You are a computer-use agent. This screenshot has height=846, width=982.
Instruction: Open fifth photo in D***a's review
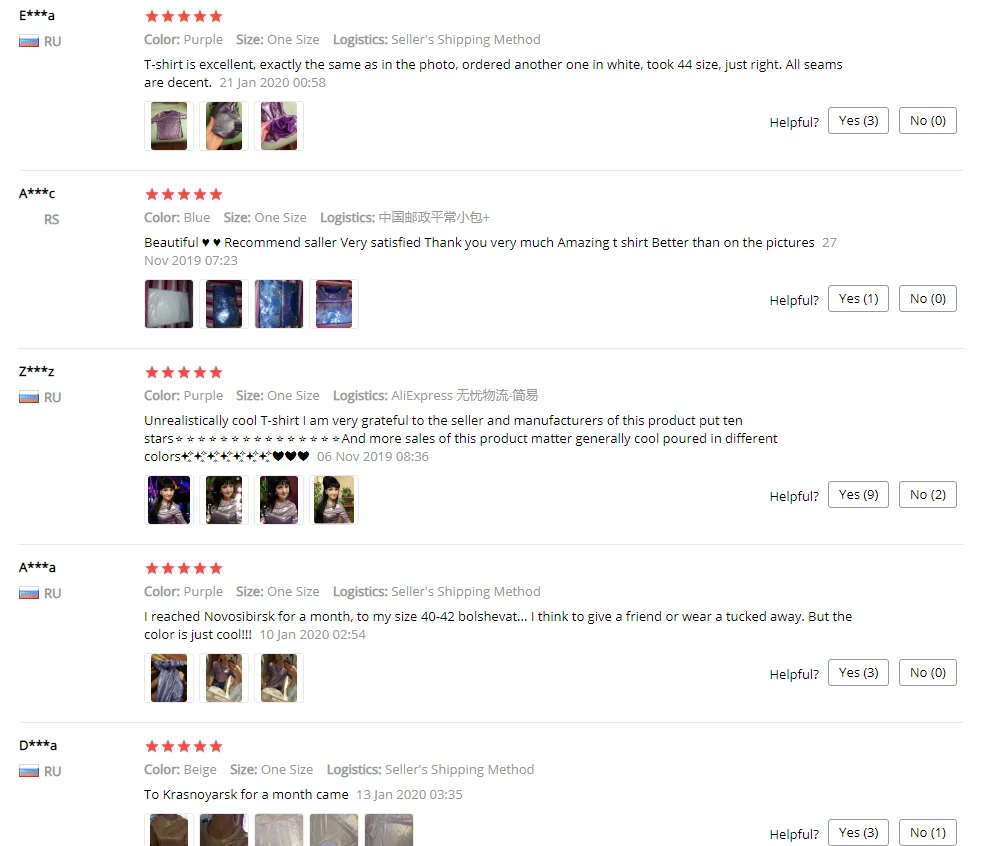click(x=390, y=830)
